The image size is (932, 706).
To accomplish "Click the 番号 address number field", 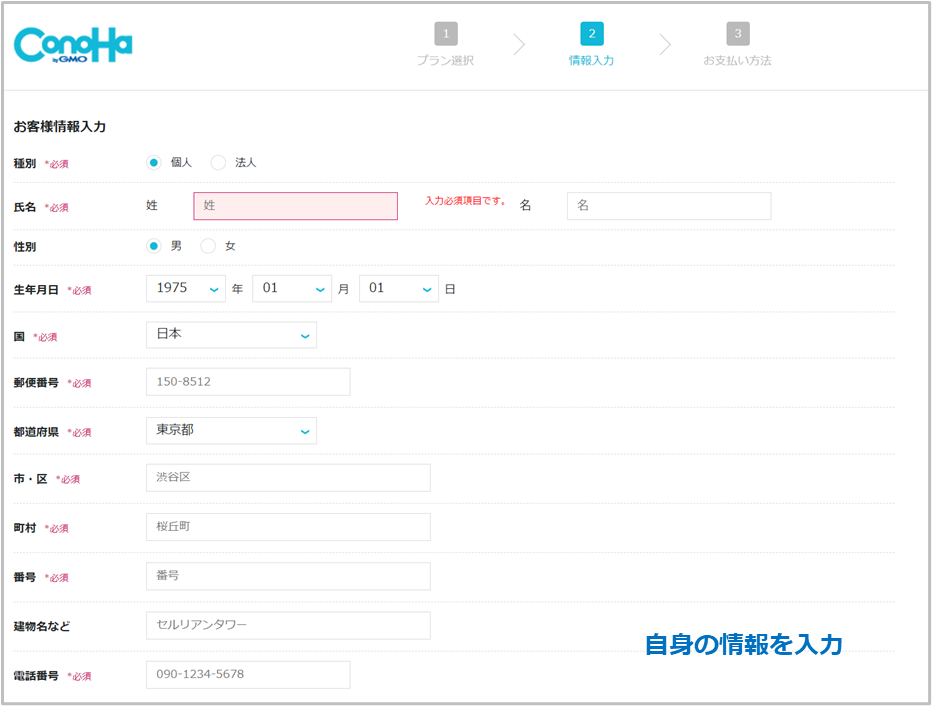I will [288, 576].
